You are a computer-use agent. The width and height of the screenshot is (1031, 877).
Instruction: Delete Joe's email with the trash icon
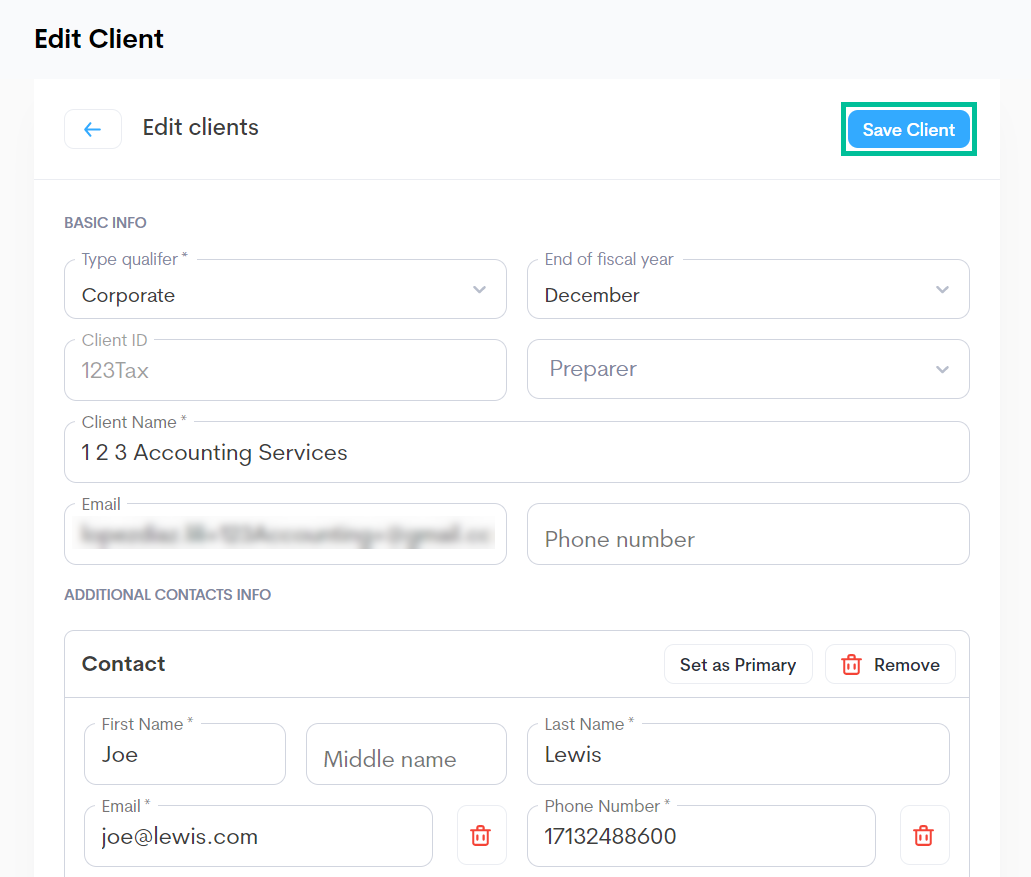click(x=481, y=835)
